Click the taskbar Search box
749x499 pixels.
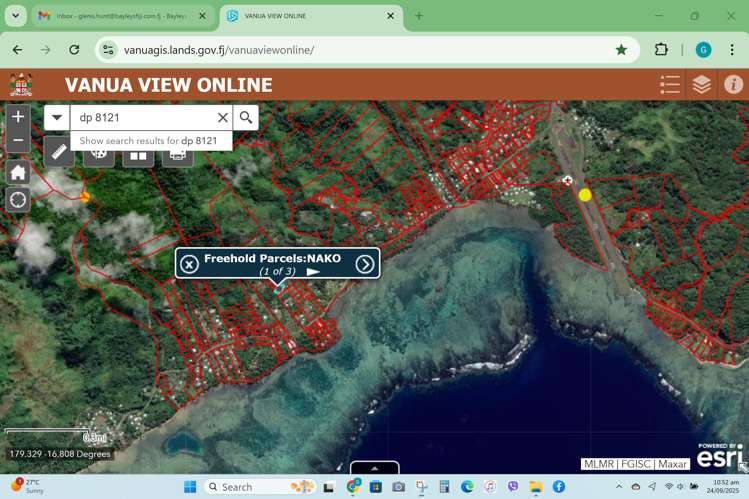point(260,487)
